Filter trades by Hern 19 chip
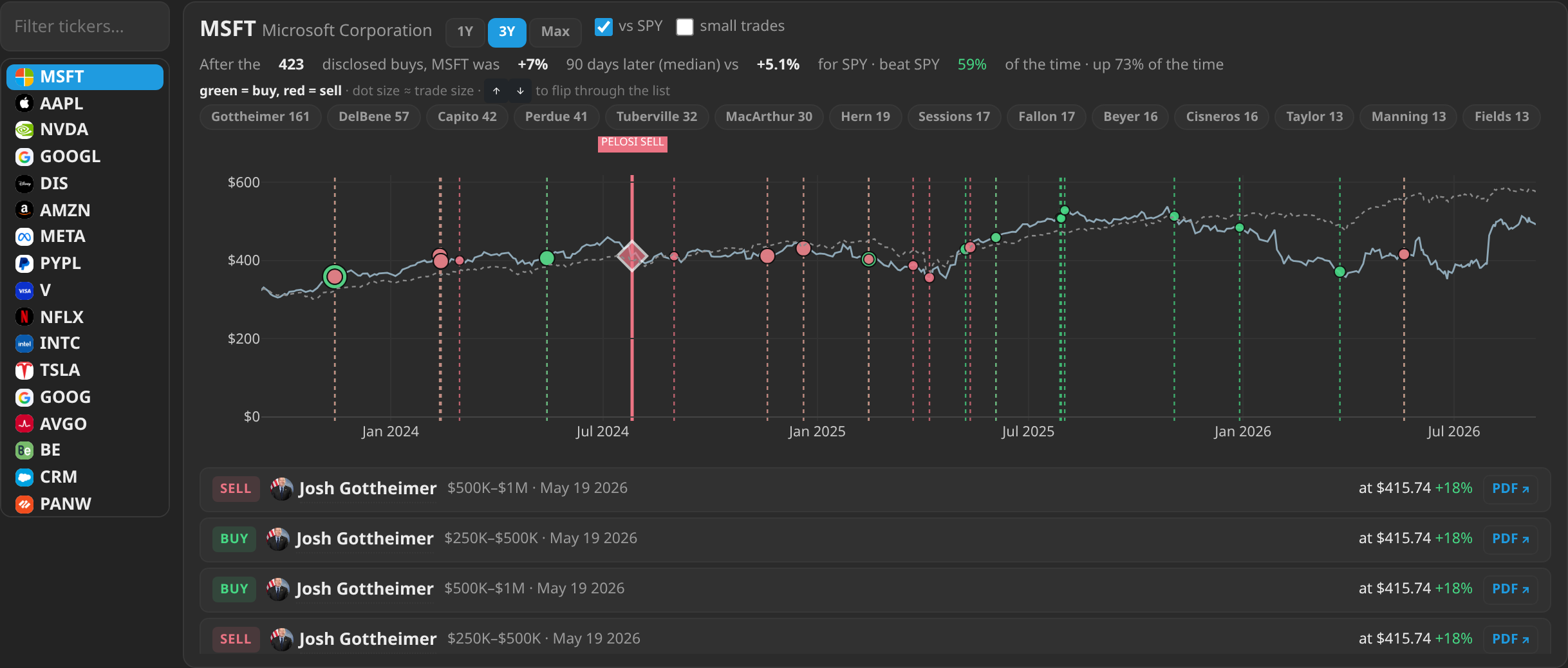Image resolution: width=1568 pixels, height=668 pixels. [x=865, y=116]
